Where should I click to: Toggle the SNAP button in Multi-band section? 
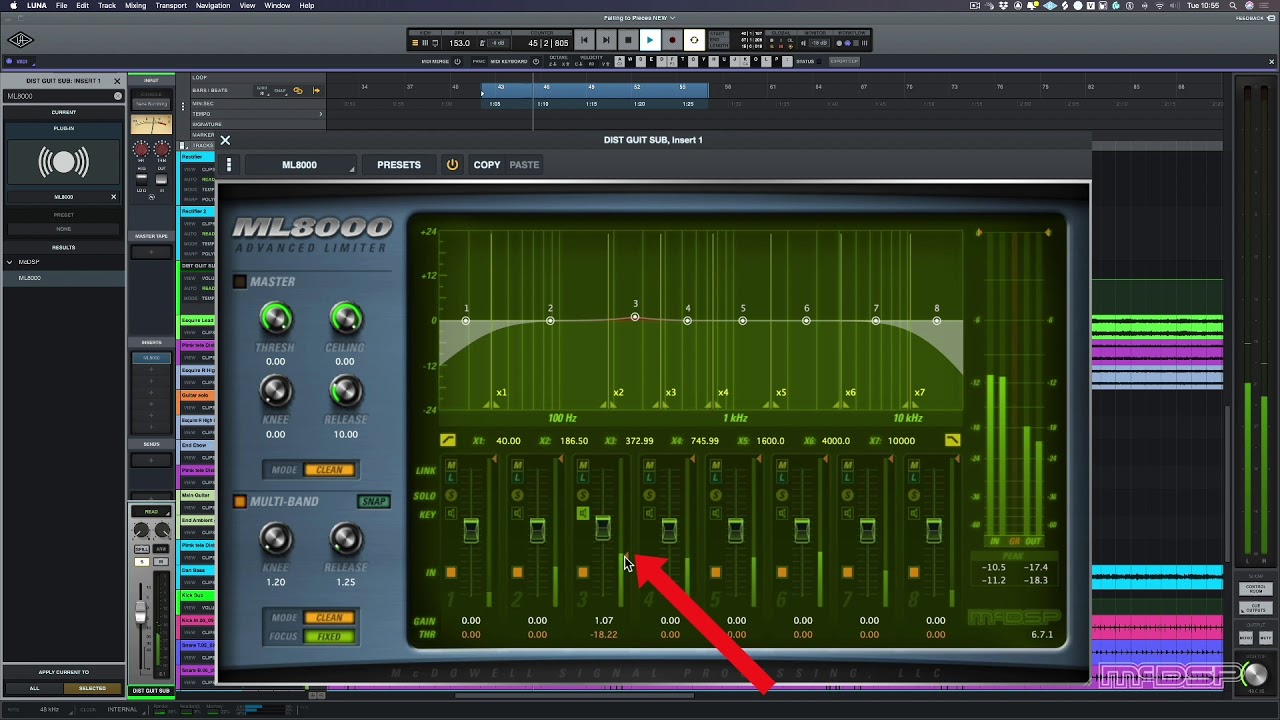point(373,502)
